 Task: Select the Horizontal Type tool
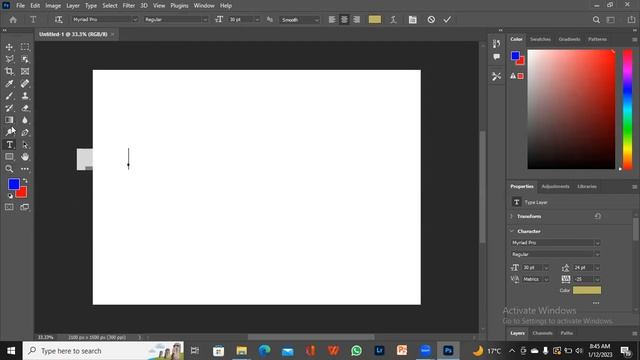[9, 144]
